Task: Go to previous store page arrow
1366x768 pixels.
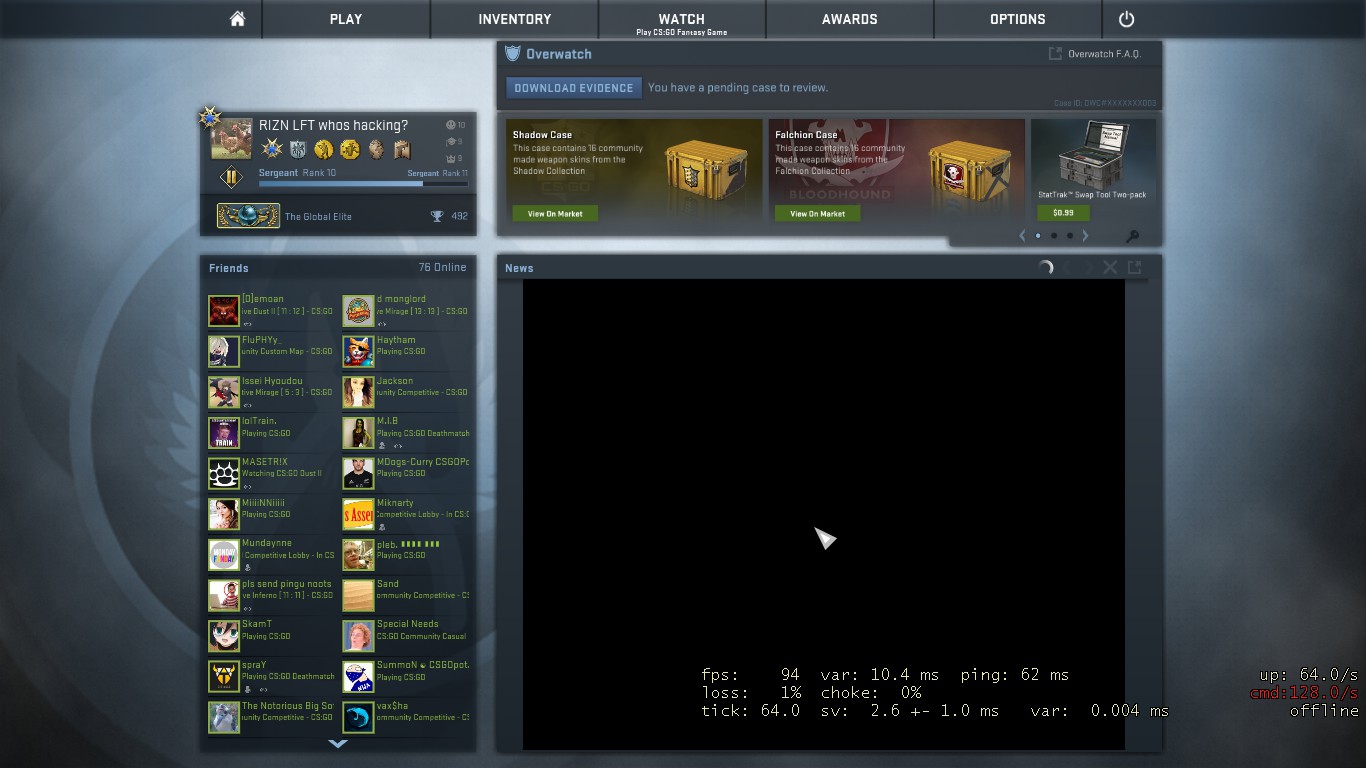Action: [x=1022, y=236]
